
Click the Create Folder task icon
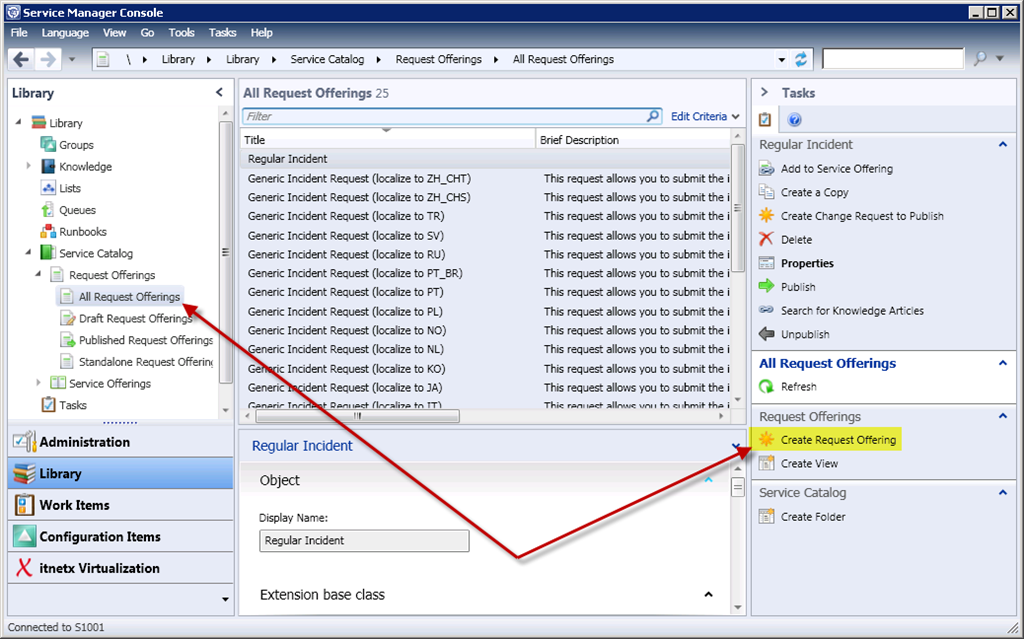tap(767, 517)
